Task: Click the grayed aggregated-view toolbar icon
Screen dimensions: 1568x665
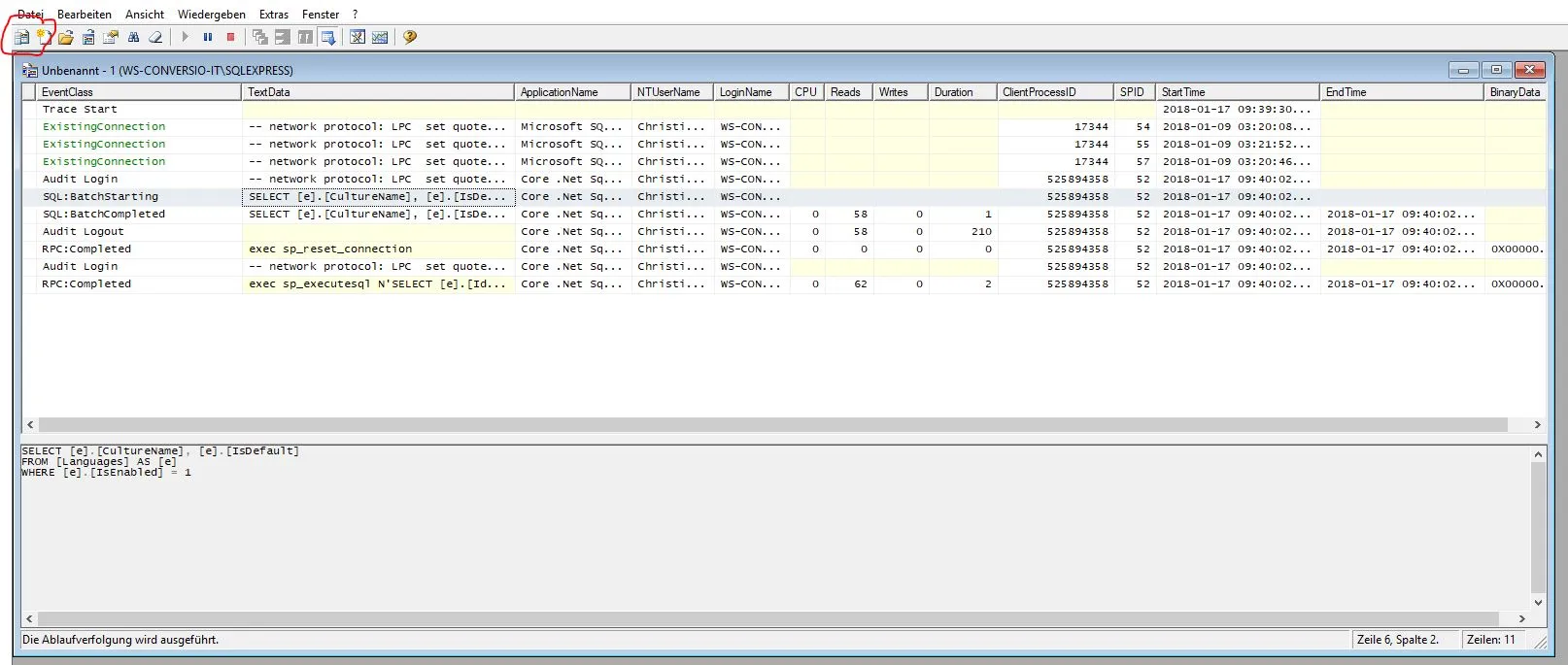Action: click(283, 37)
